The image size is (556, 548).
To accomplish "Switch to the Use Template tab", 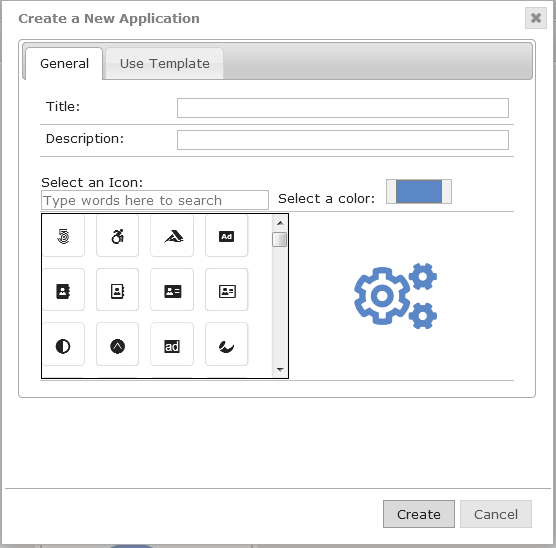I will [165, 64].
